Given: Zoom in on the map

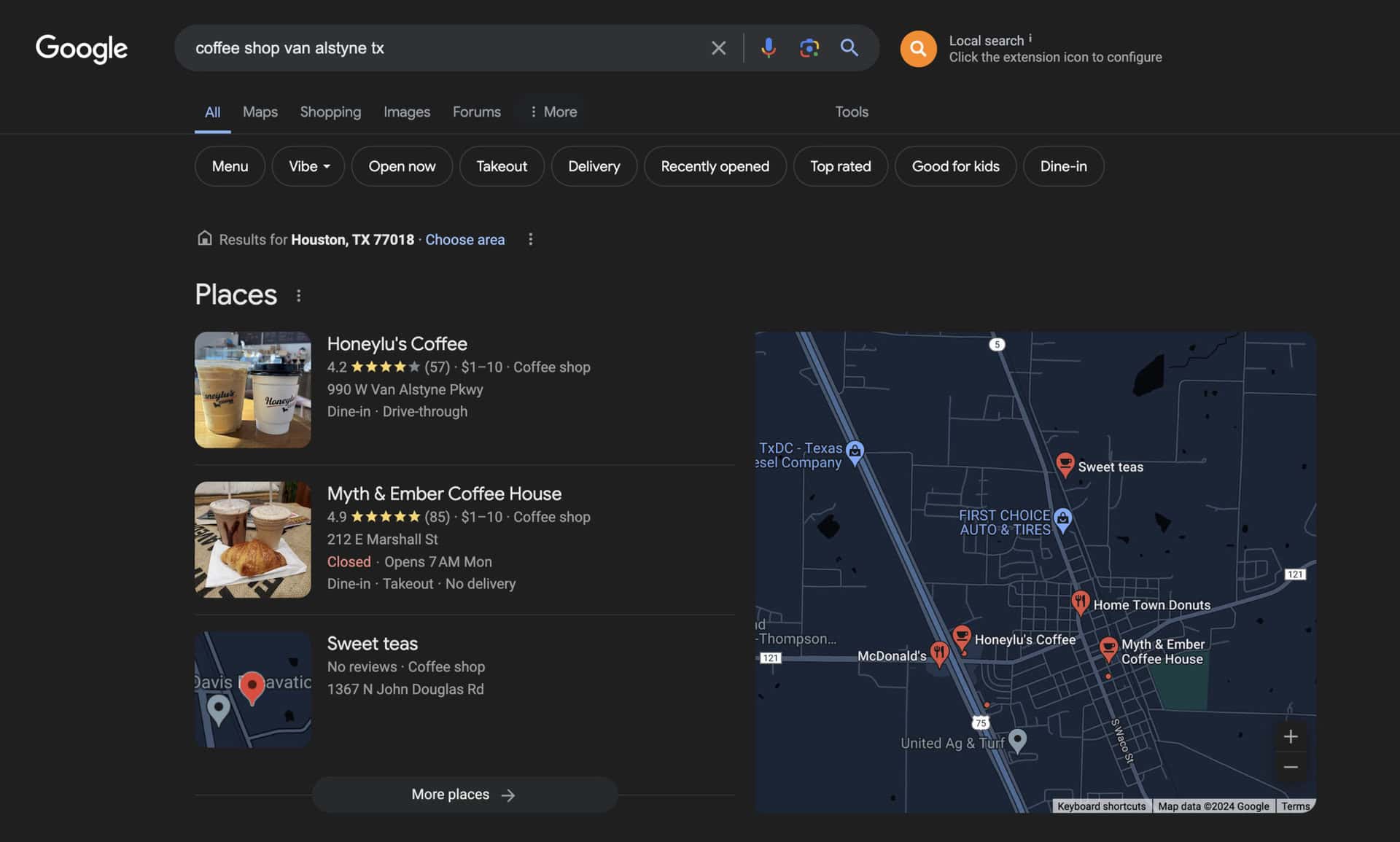Looking at the screenshot, I should coord(1290,736).
